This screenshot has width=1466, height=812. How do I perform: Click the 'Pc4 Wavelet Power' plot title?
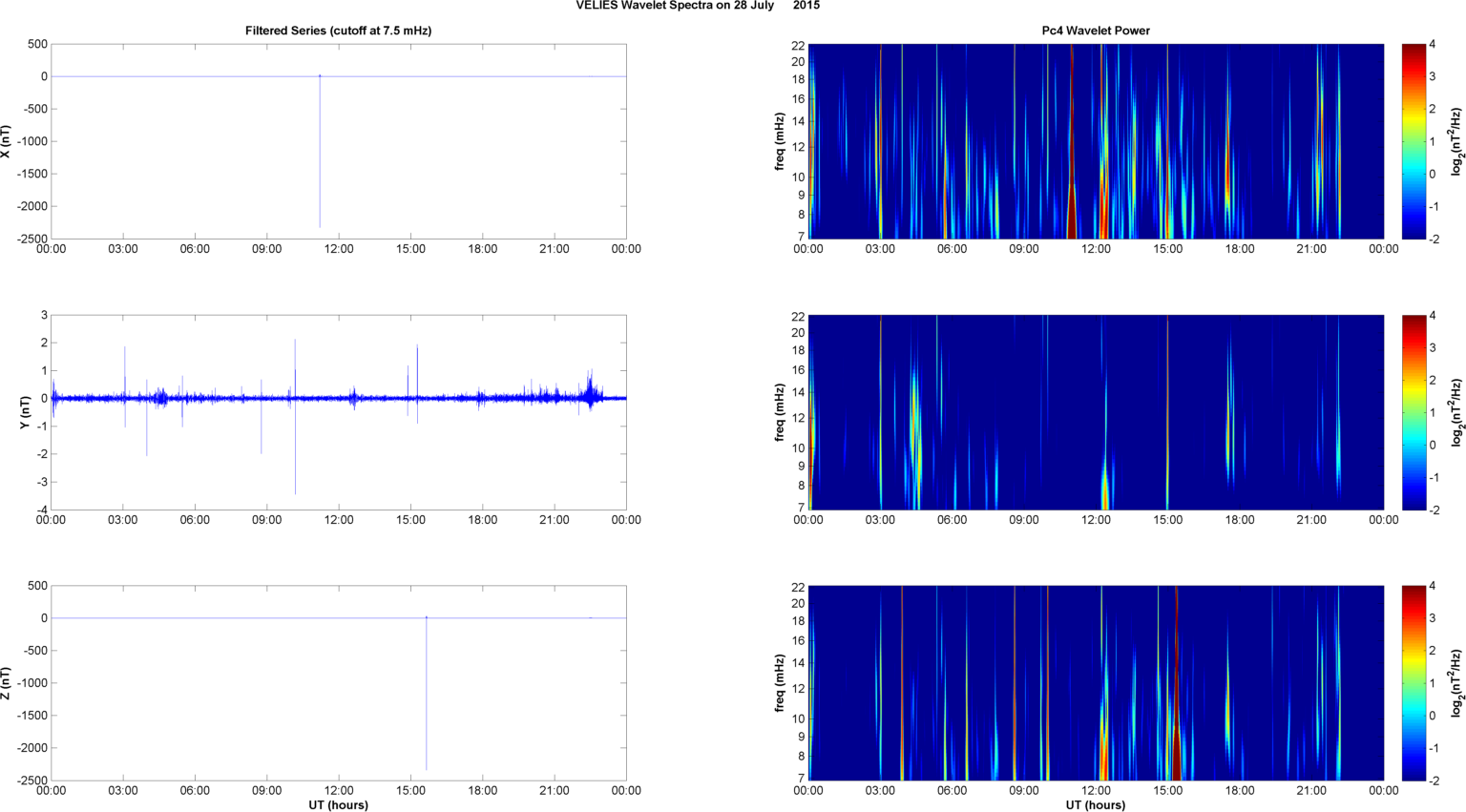coord(1095,31)
